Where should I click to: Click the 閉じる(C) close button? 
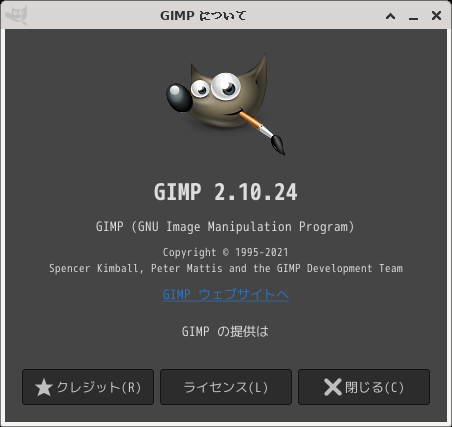[x=364, y=387]
